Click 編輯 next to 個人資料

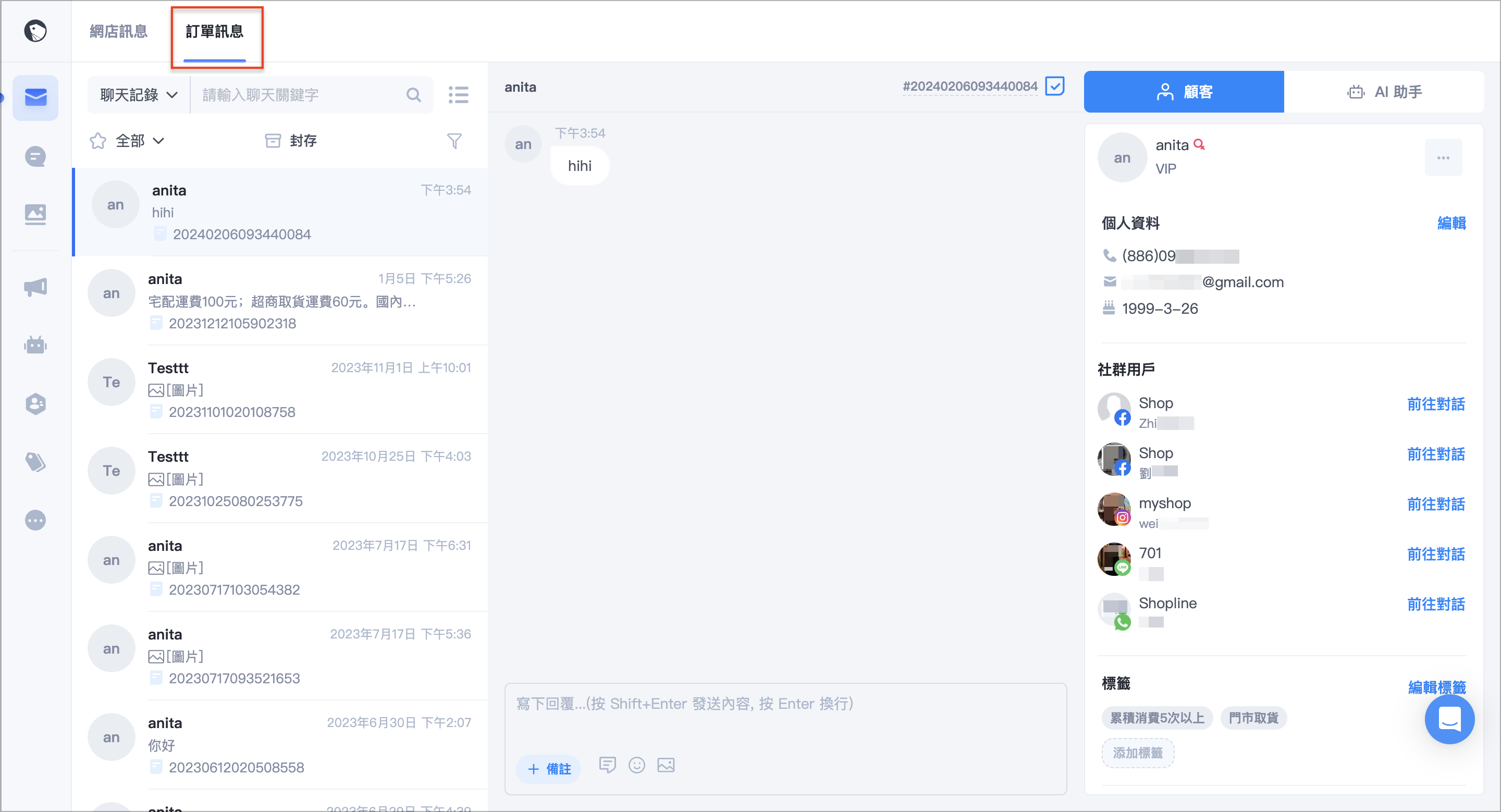coord(1451,223)
